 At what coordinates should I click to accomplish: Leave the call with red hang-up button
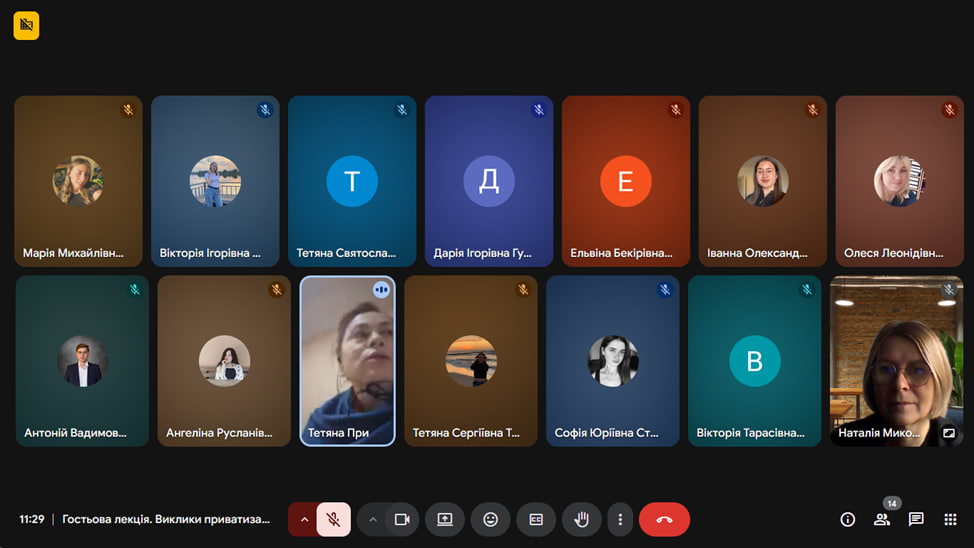664,519
